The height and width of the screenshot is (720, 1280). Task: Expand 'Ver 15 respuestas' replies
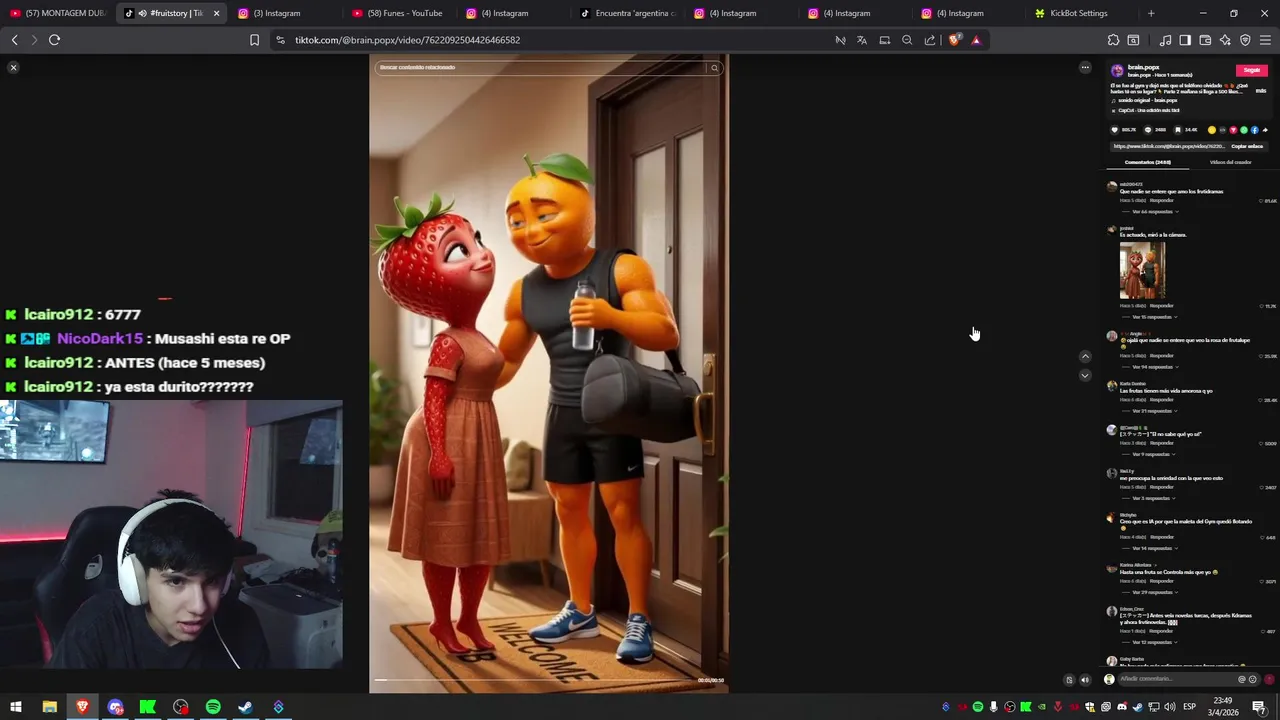coord(1152,317)
